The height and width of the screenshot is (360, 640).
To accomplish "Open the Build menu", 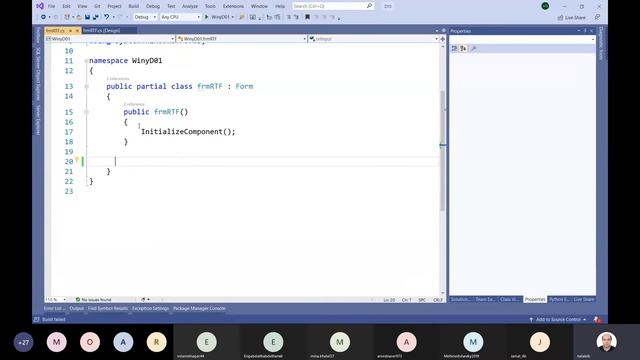I will pos(133,6).
